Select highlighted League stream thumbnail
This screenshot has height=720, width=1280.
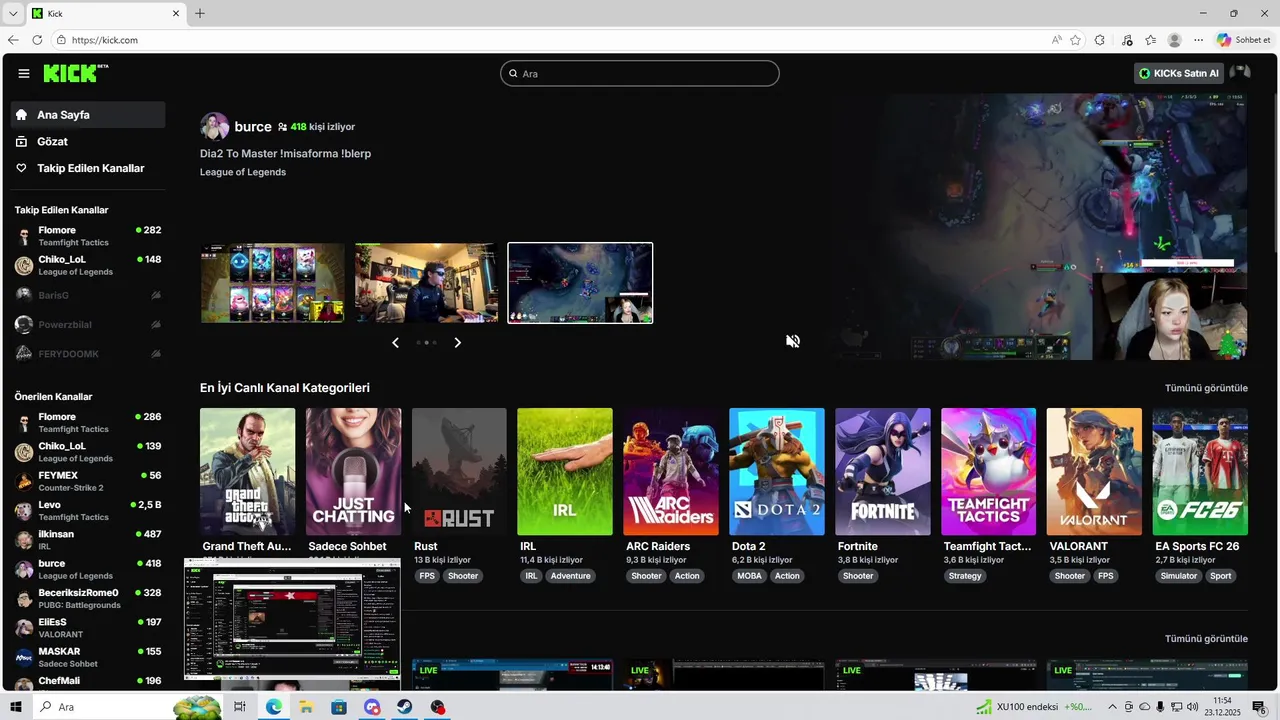[x=580, y=283]
